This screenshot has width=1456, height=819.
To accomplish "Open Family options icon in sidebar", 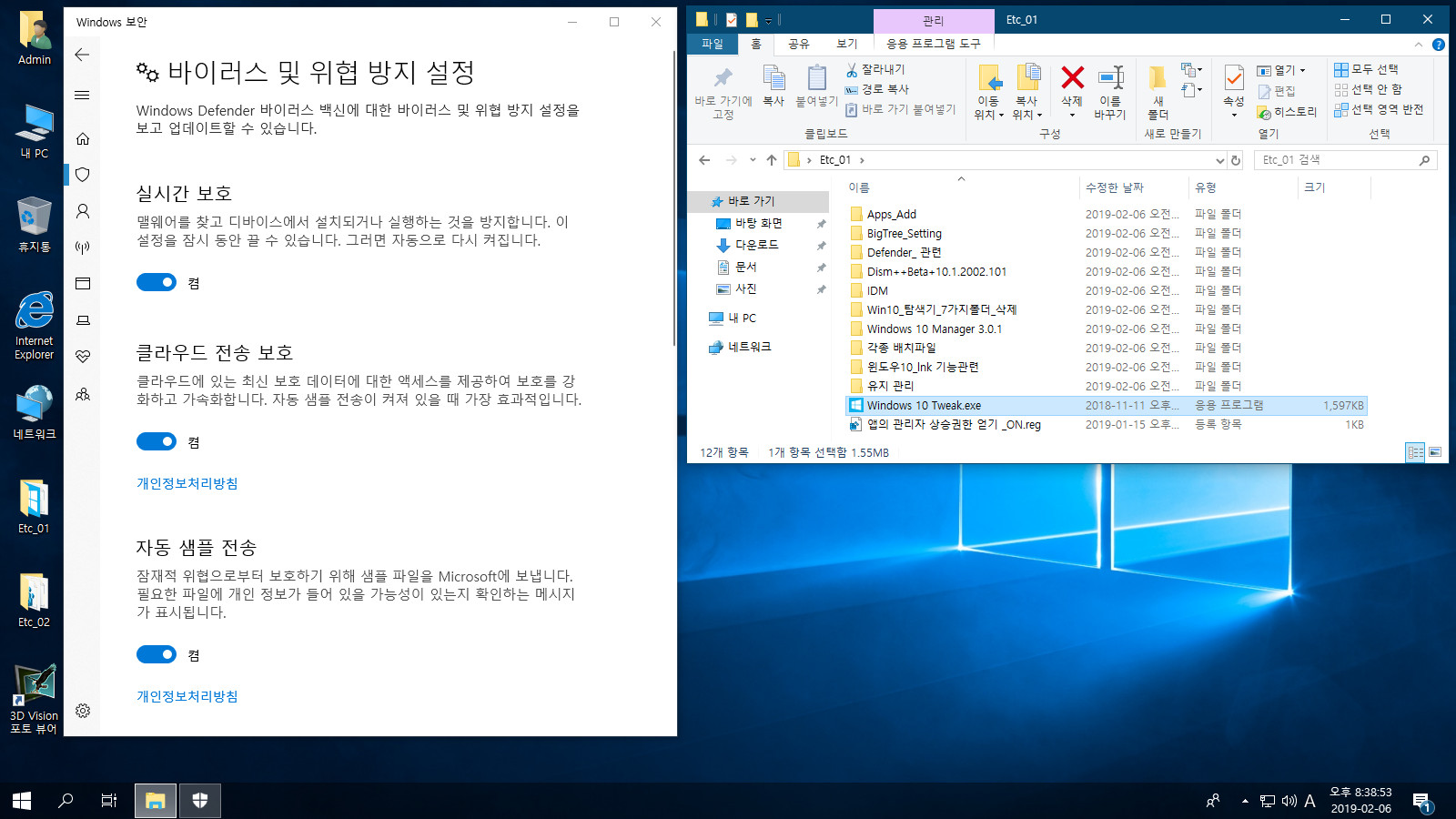I will (83, 394).
